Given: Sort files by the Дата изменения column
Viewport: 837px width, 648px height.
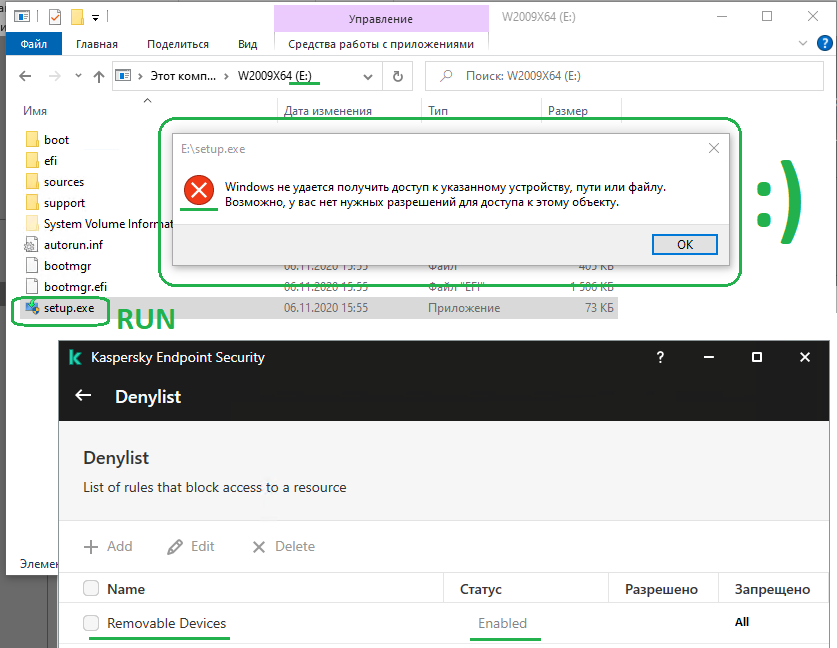Looking at the screenshot, I should (x=328, y=111).
